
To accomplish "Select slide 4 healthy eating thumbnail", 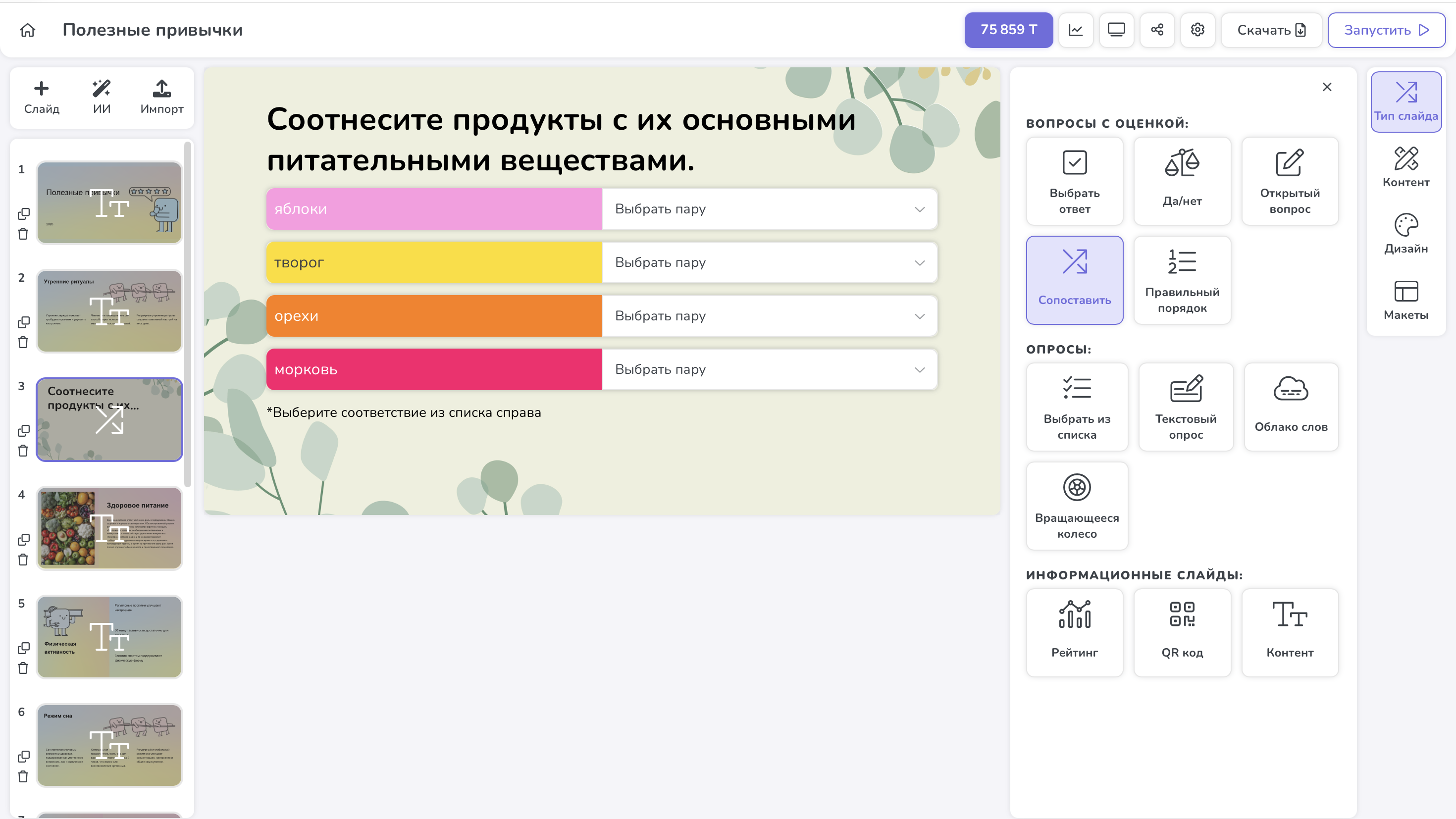I will [109, 528].
